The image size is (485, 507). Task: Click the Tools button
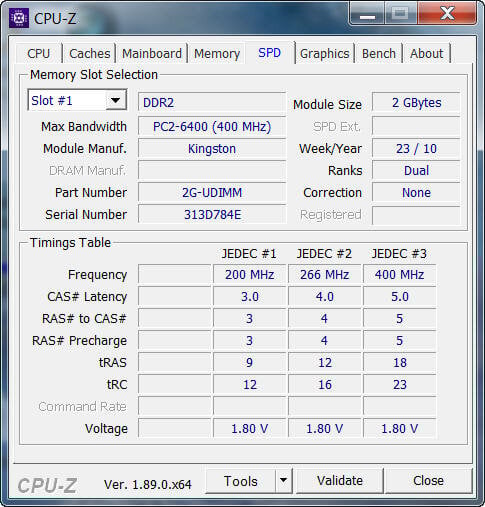[x=241, y=480]
